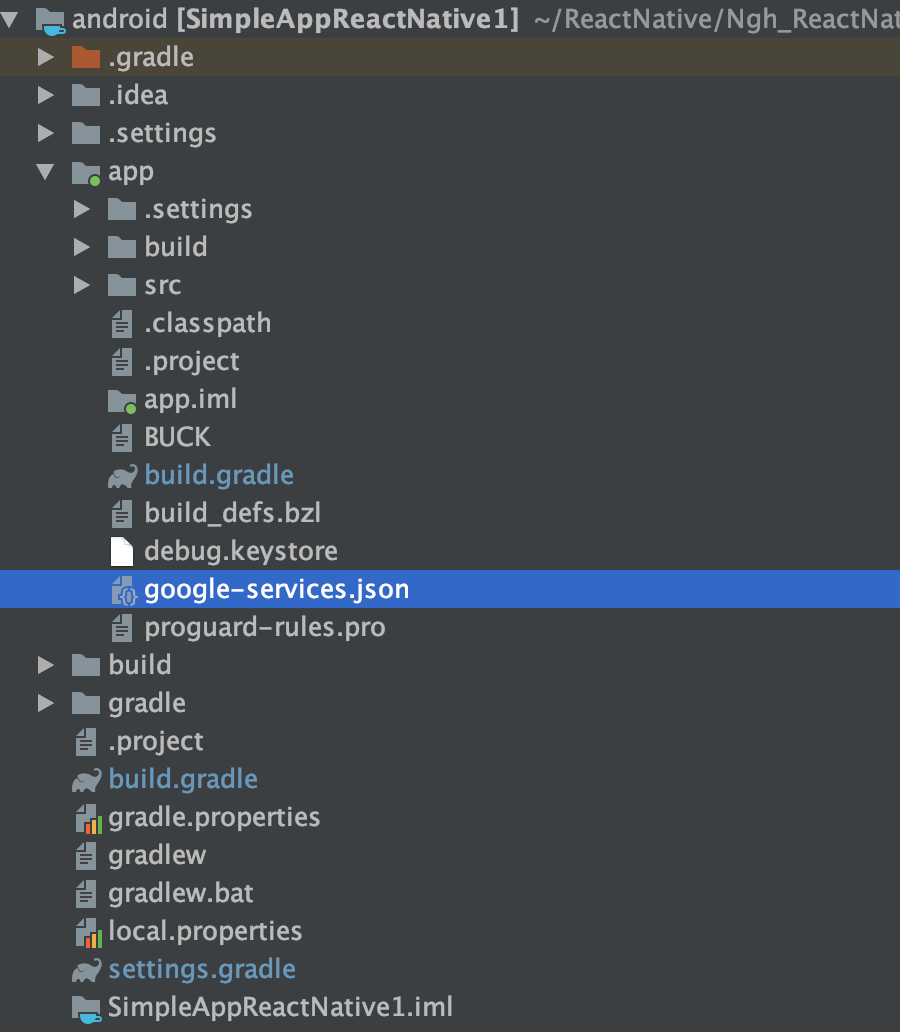Collapse the android project root

(12, 19)
